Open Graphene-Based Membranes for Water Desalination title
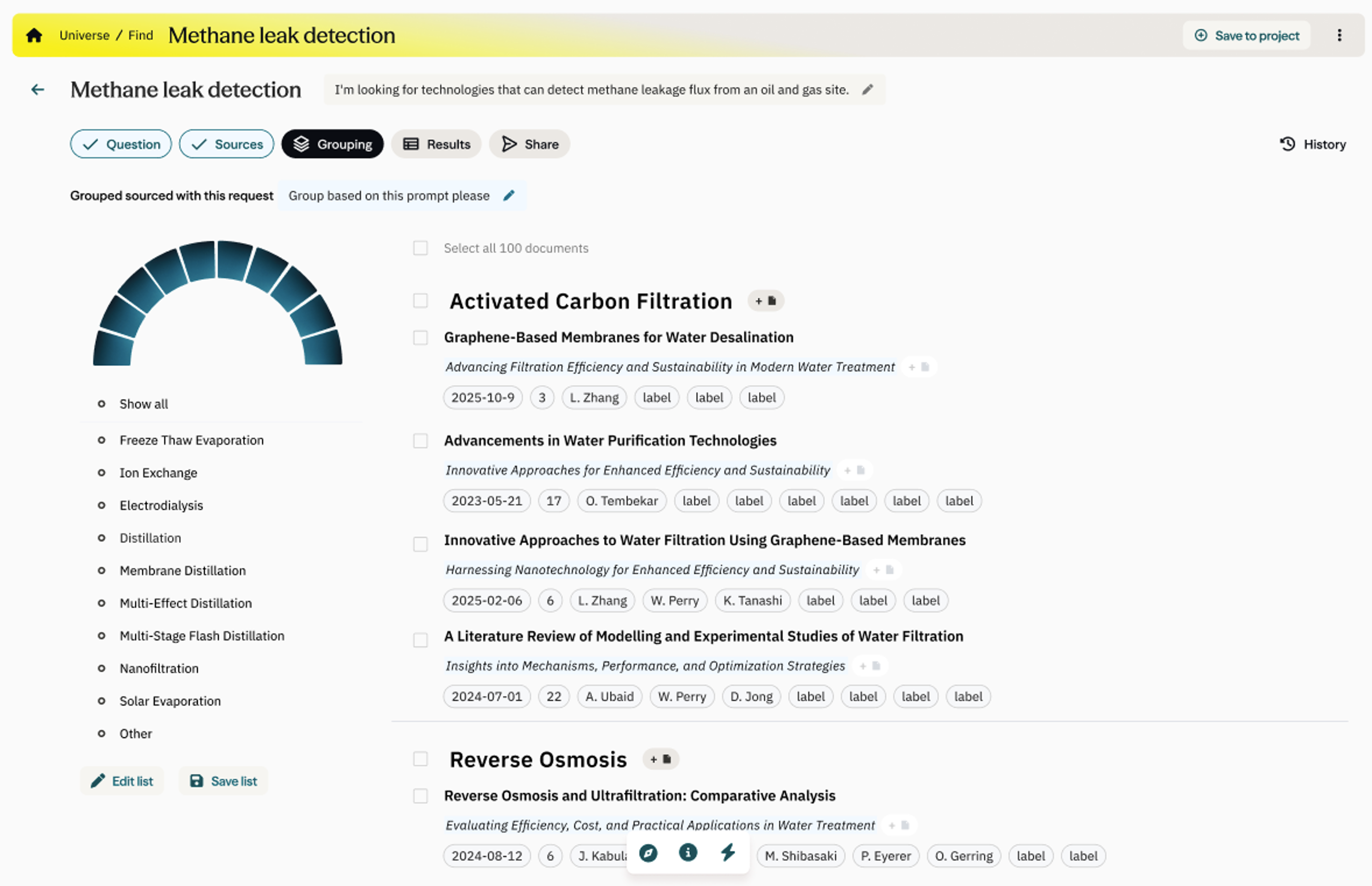1372x886 pixels. click(618, 338)
